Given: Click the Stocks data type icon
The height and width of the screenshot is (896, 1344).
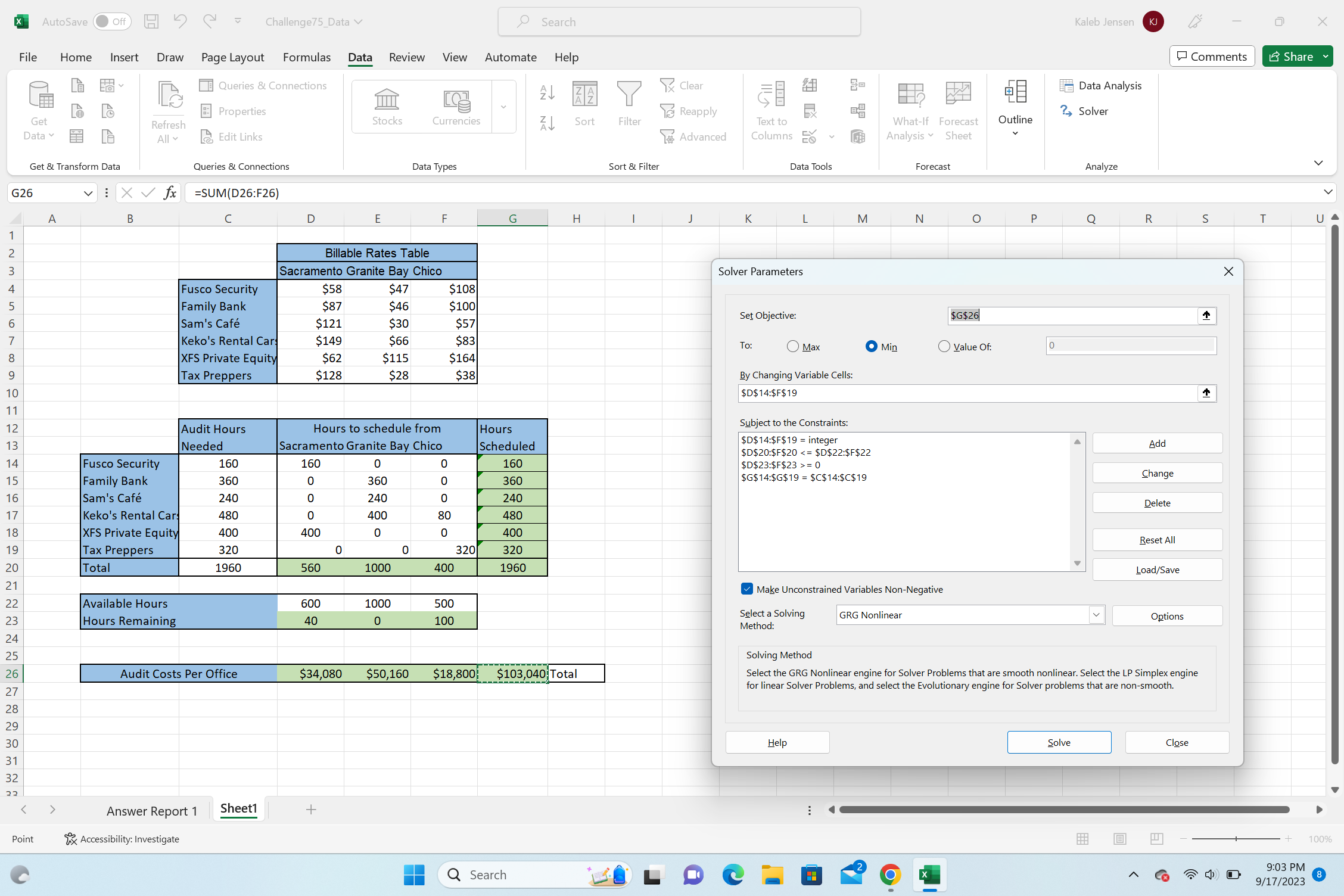Looking at the screenshot, I should pos(387,107).
